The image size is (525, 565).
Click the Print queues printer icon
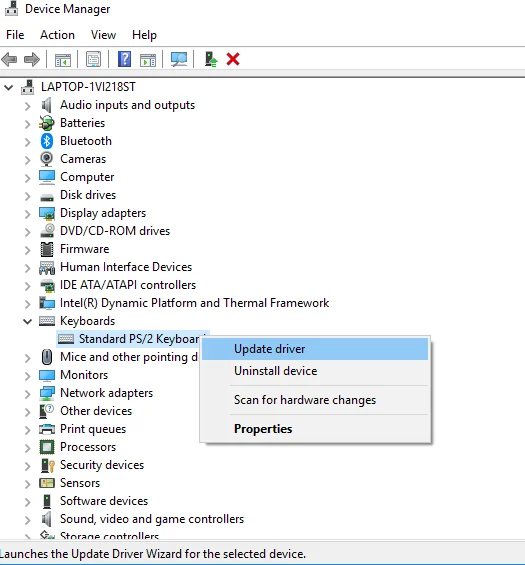47,429
